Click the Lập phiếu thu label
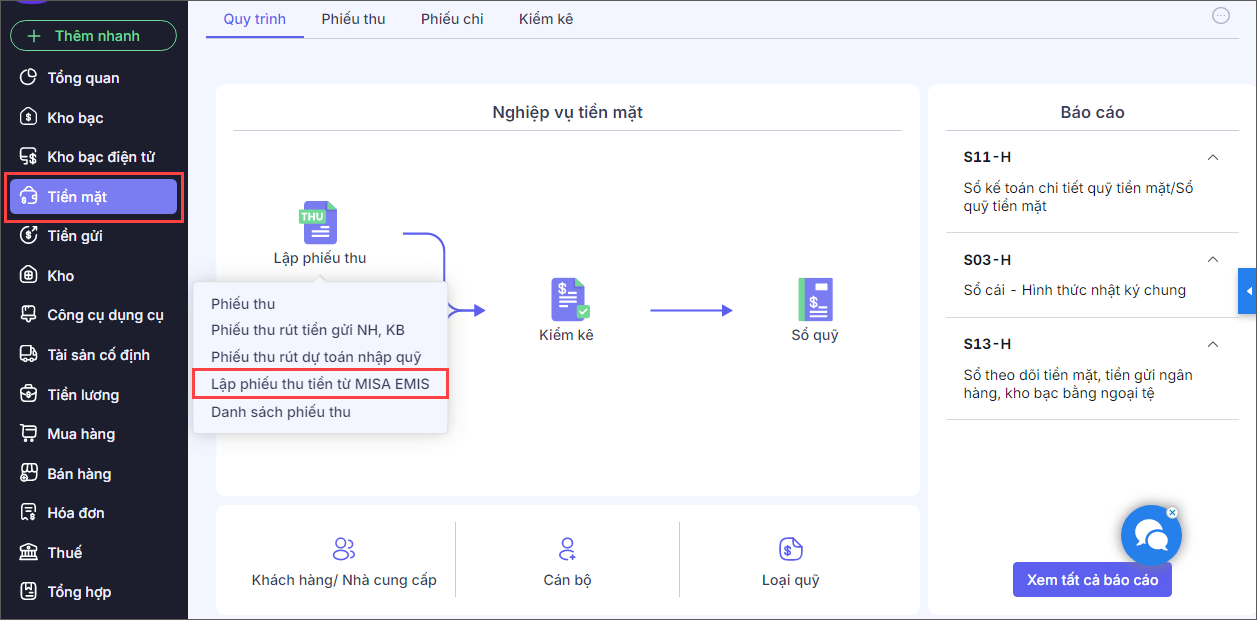The image size is (1257, 620). coord(320,258)
